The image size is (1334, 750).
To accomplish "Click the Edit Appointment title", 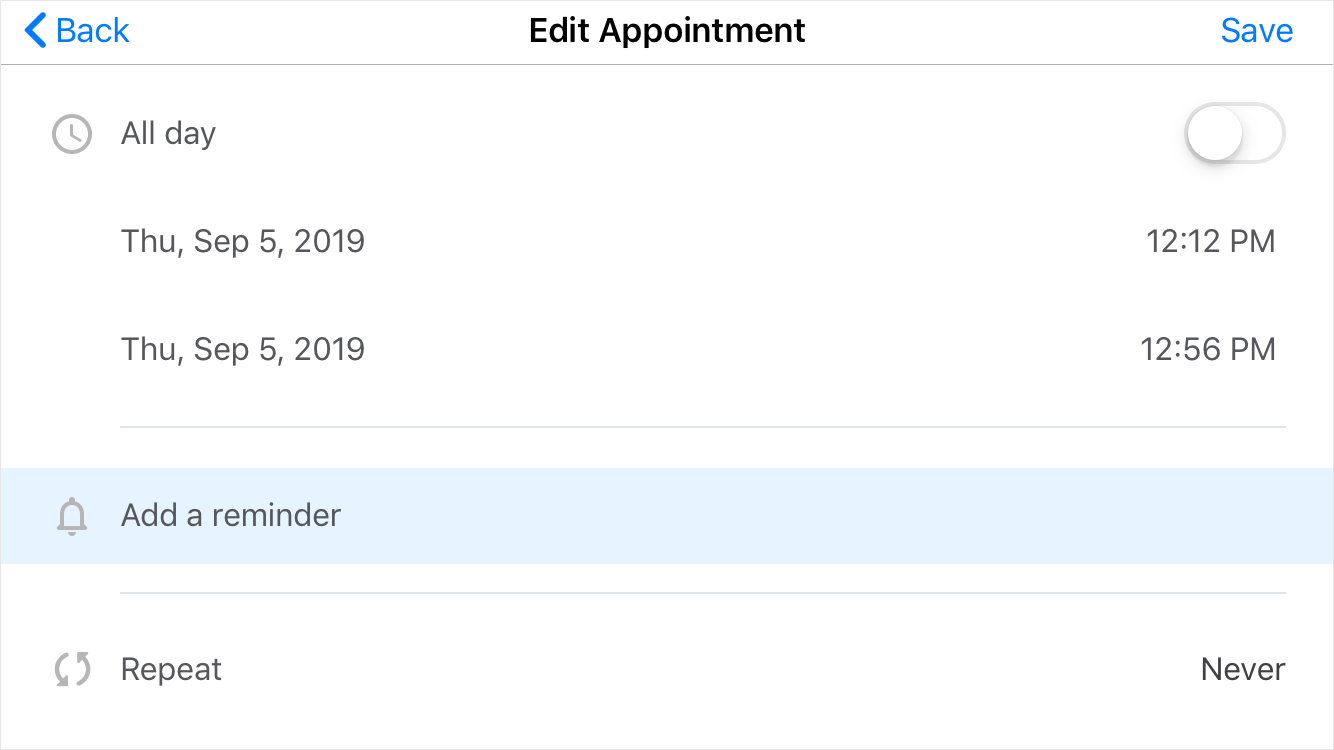I will [x=666, y=30].
